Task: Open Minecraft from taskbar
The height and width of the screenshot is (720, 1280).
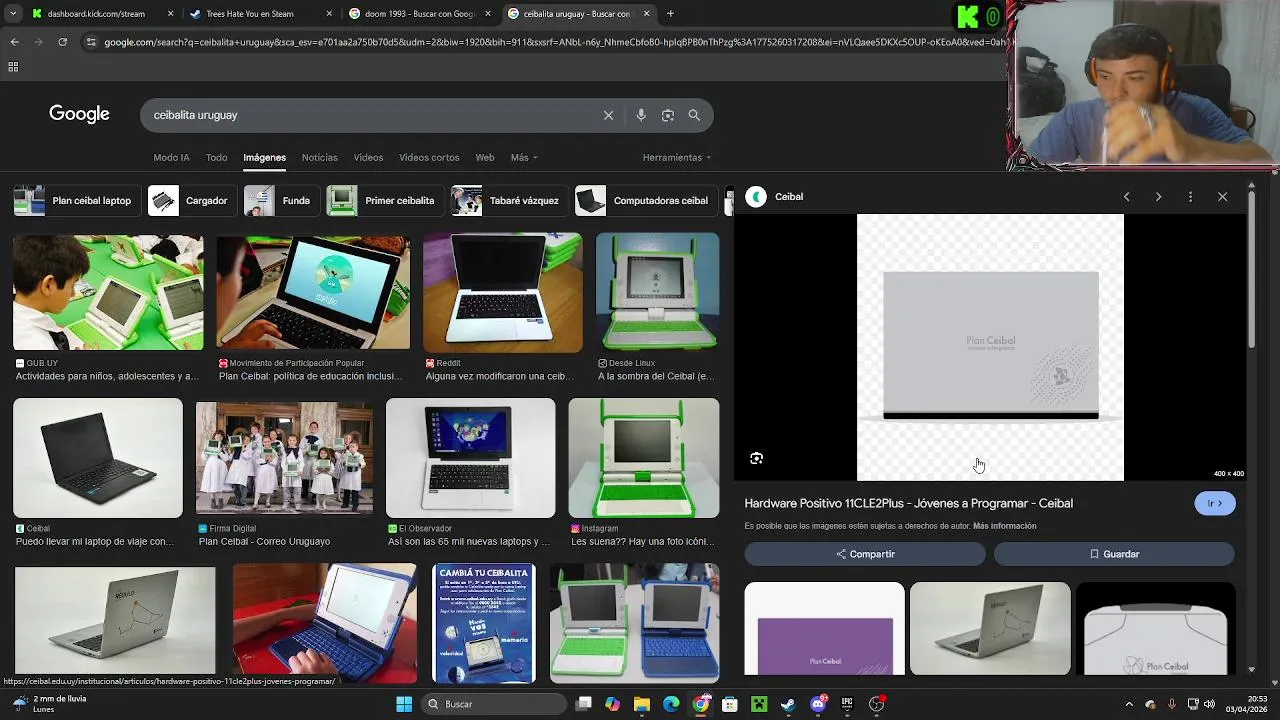Action: (x=759, y=704)
